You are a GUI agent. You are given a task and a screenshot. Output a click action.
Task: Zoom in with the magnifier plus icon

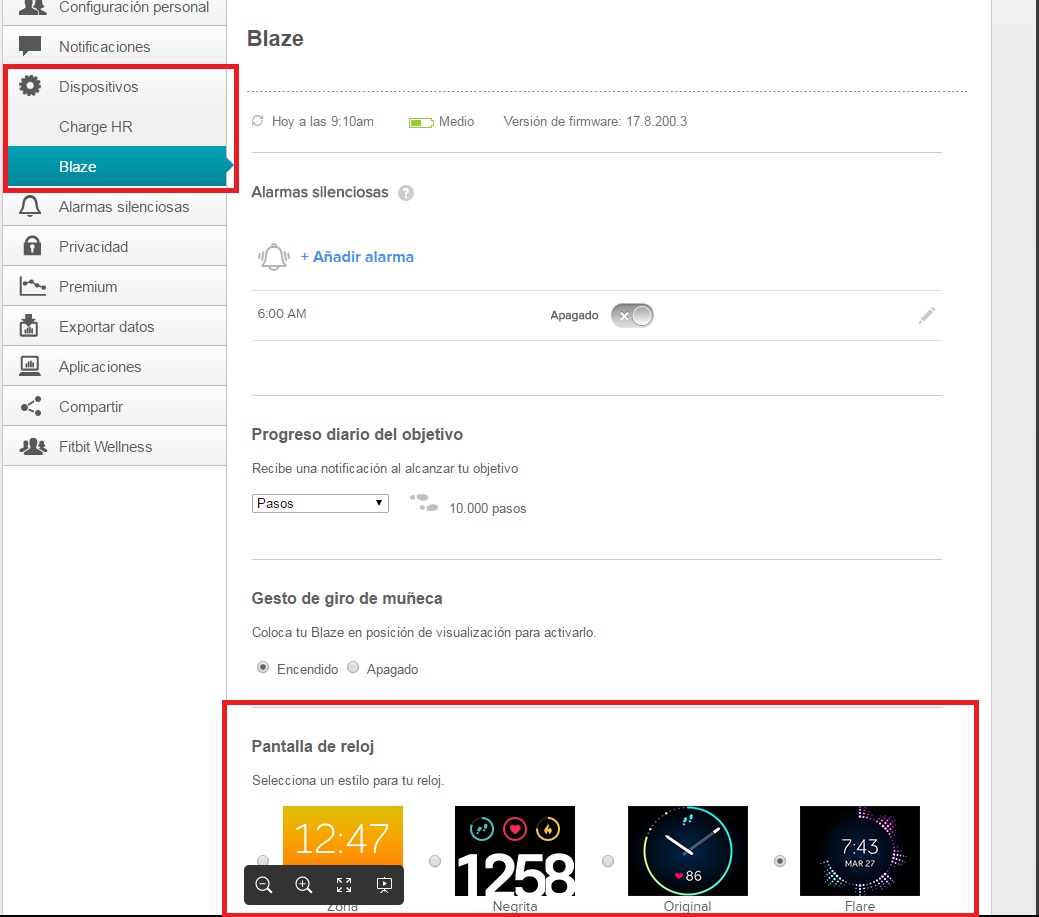(303, 885)
